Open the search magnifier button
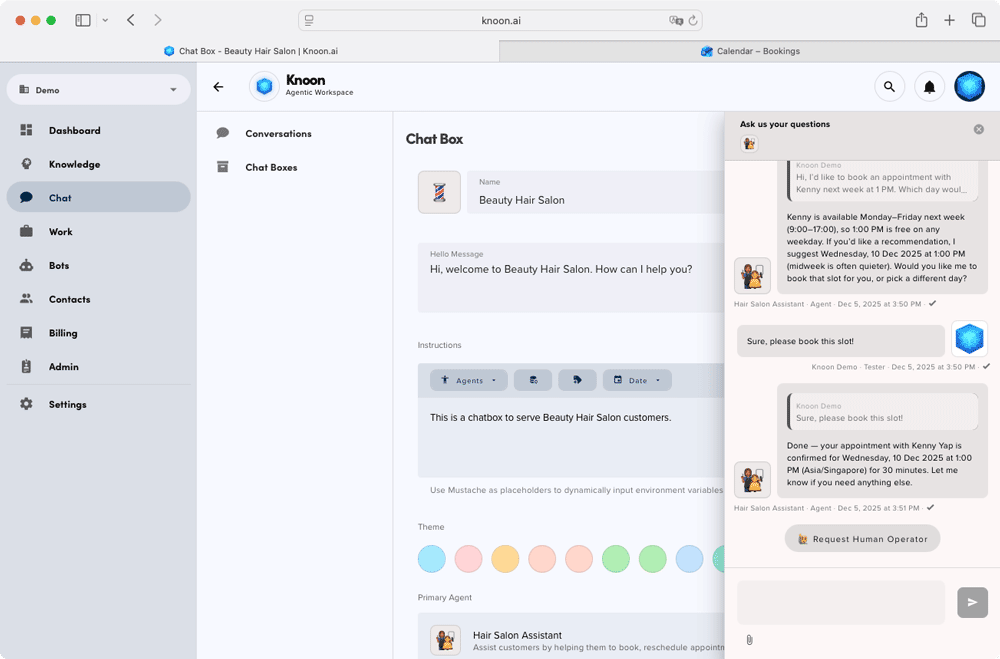Viewport: 1000px width, 659px height. pyautogui.click(x=889, y=87)
